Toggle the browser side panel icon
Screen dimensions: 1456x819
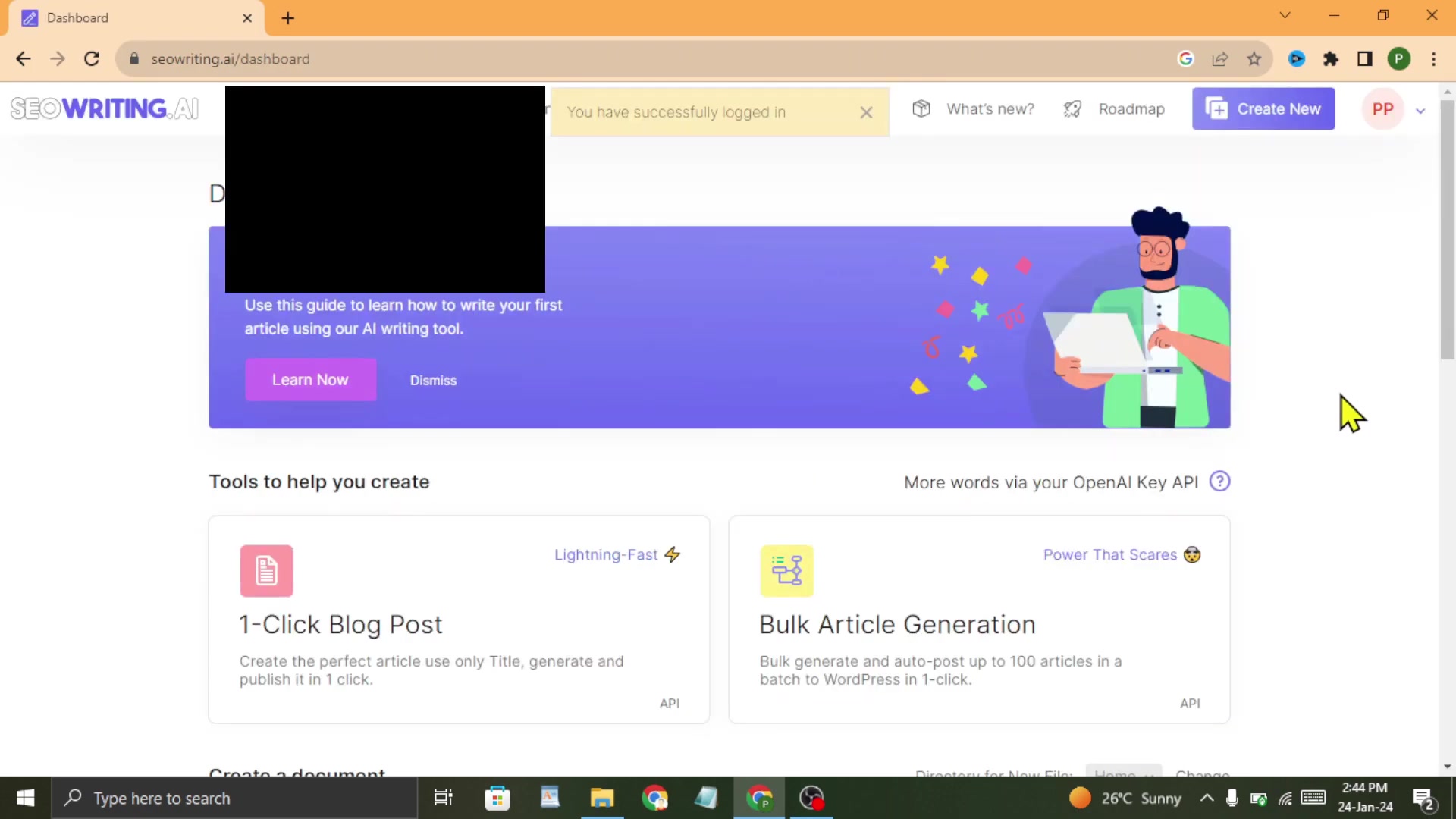pyautogui.click(x=1365, y=59)
